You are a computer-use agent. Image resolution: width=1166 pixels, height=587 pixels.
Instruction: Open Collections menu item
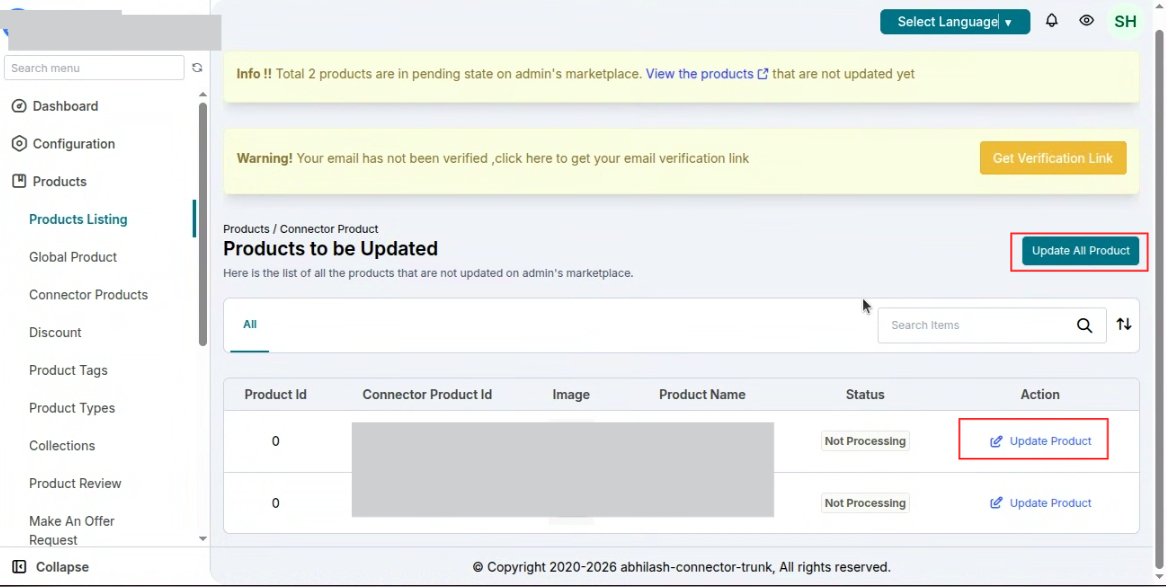[x=62, y=446]
